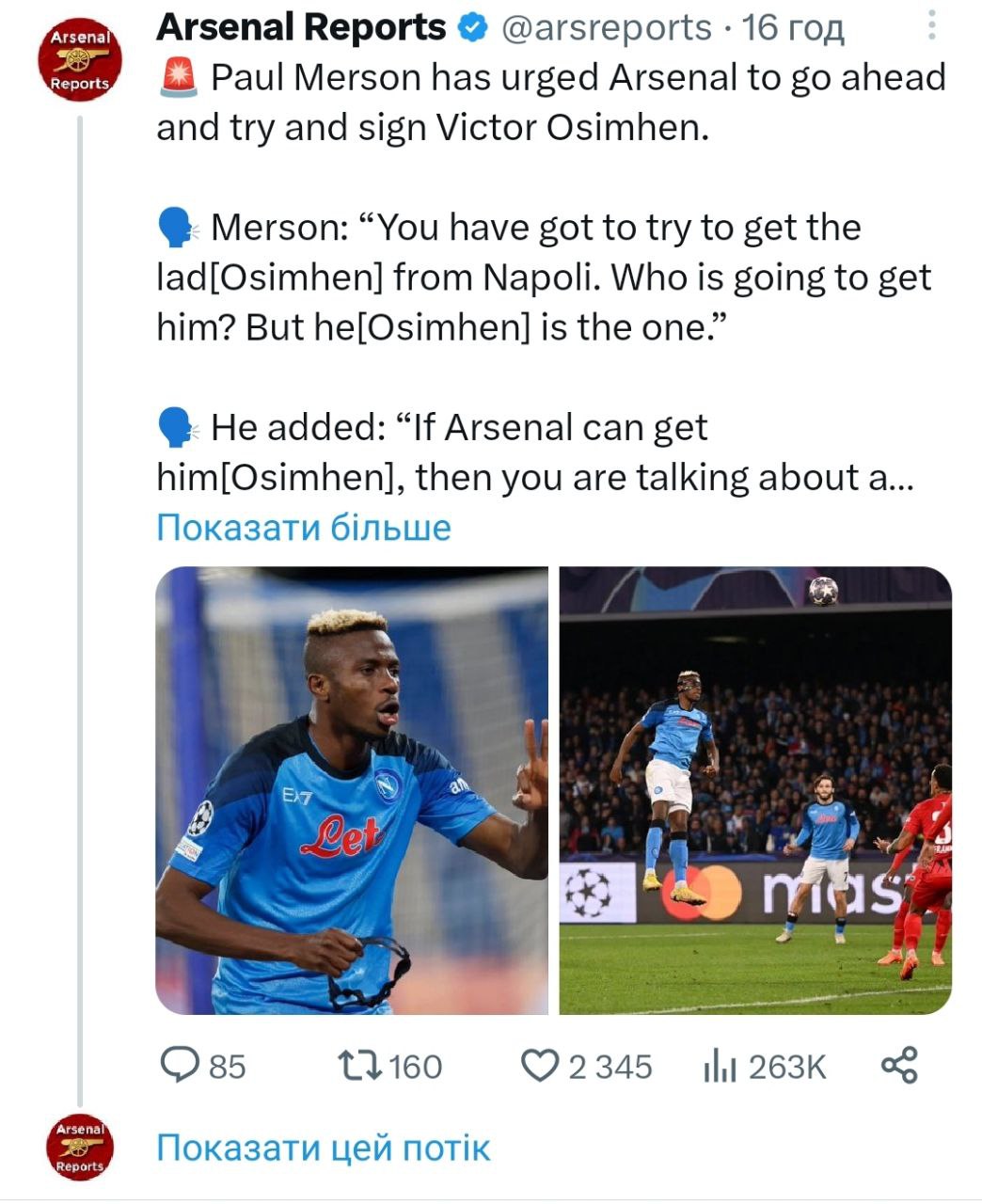The width and height of the screenshot is (982, 1204).
Task: Share the tweet via share icon
Action: (898, 1066)
